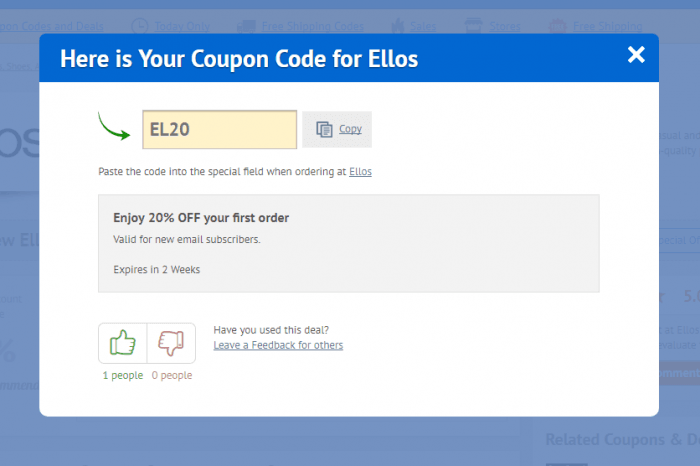Click the copy pages icon beside the code
This screenshot has height=466, width=700.
coord(324,129)
